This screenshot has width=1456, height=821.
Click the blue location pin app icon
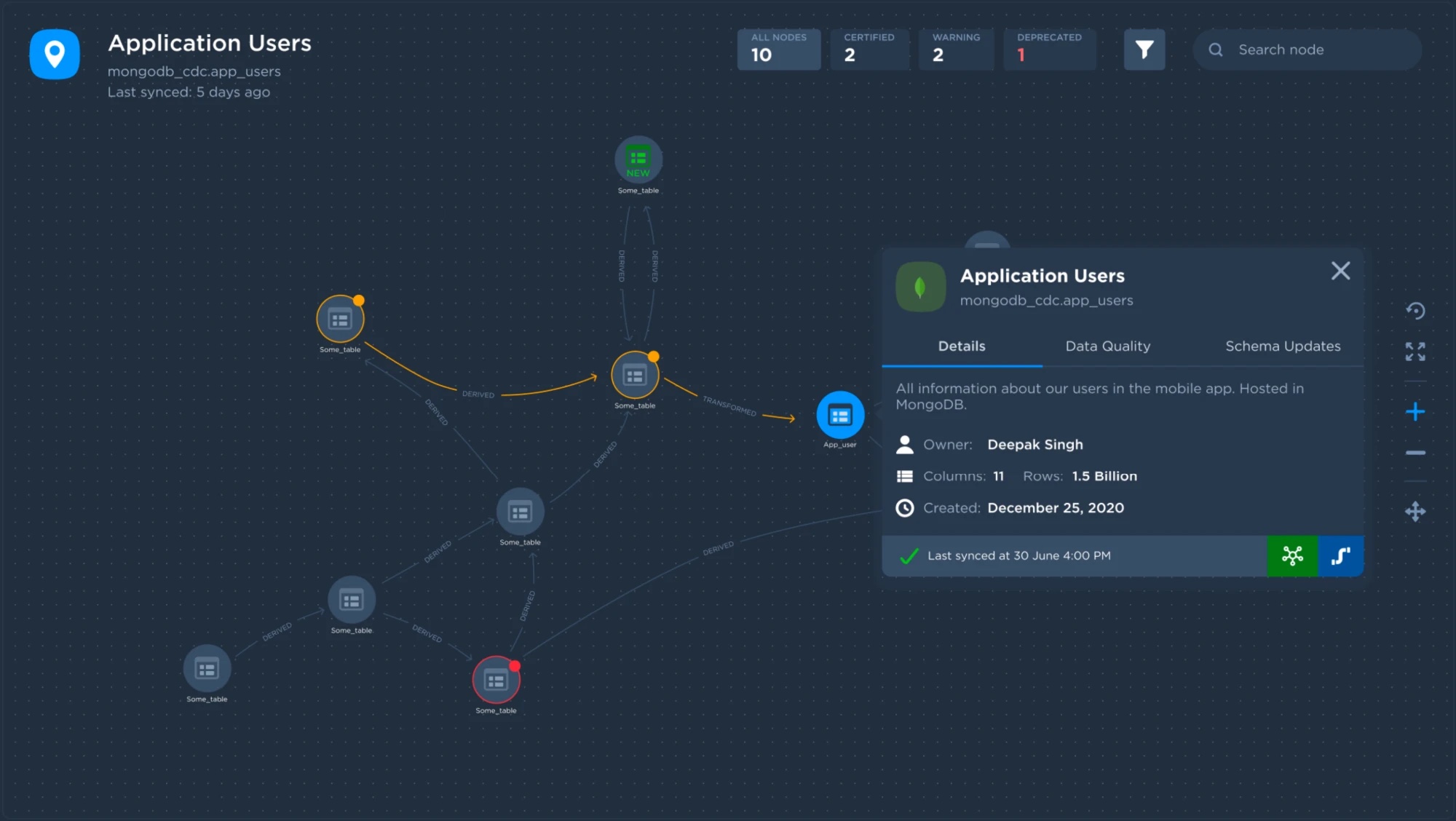55,54
